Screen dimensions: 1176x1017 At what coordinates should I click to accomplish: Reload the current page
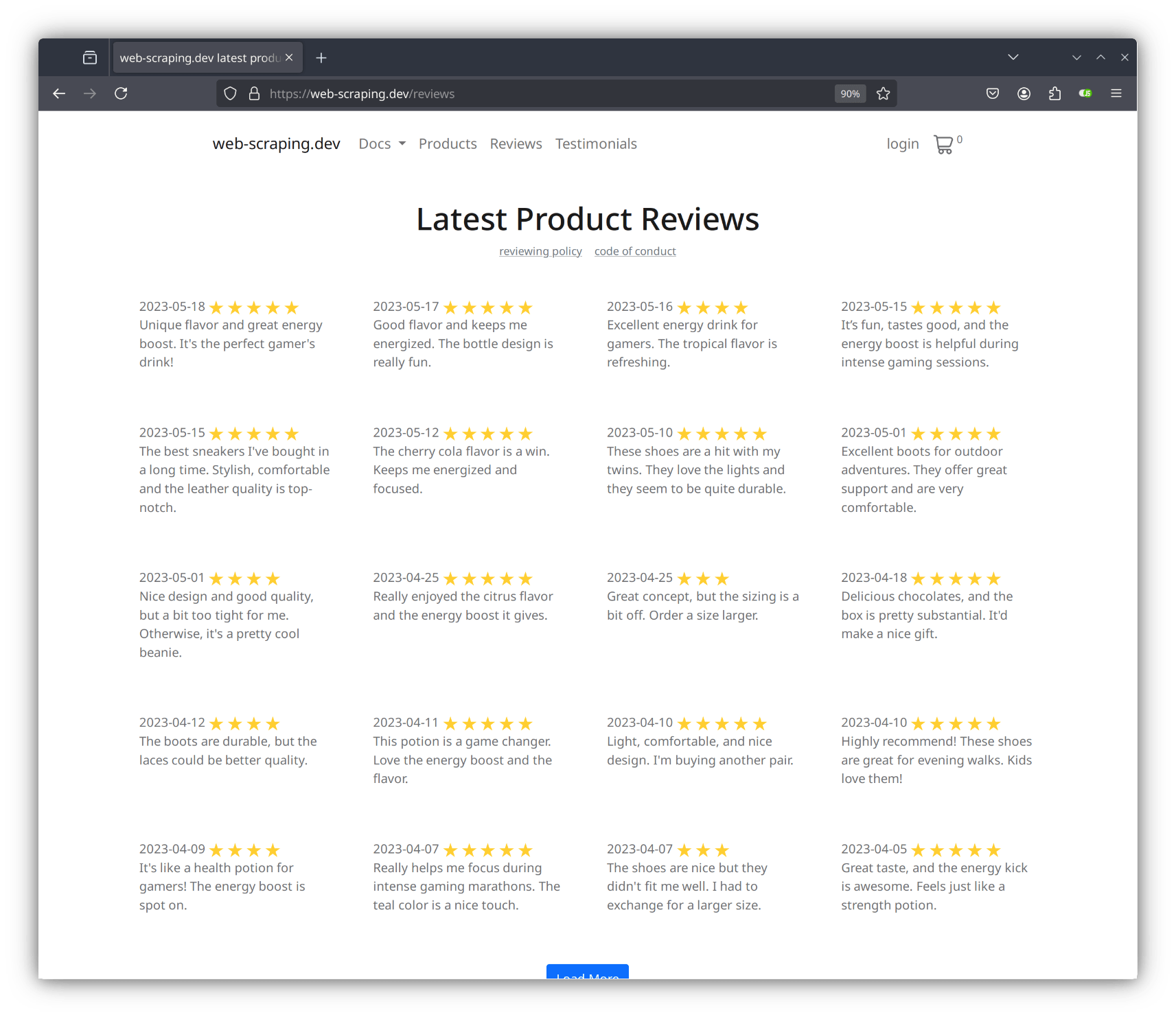click(122, 93)
